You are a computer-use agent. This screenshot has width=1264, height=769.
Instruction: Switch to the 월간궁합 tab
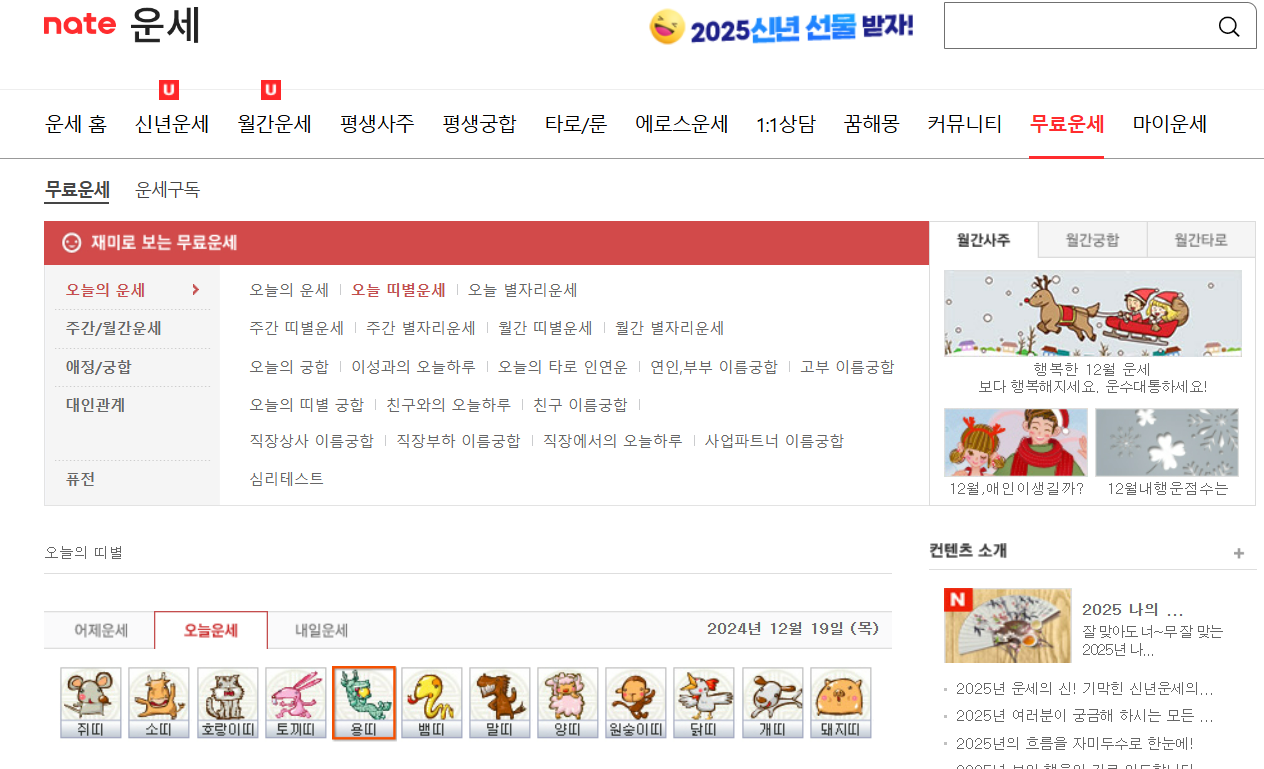tap(1091, 239)
